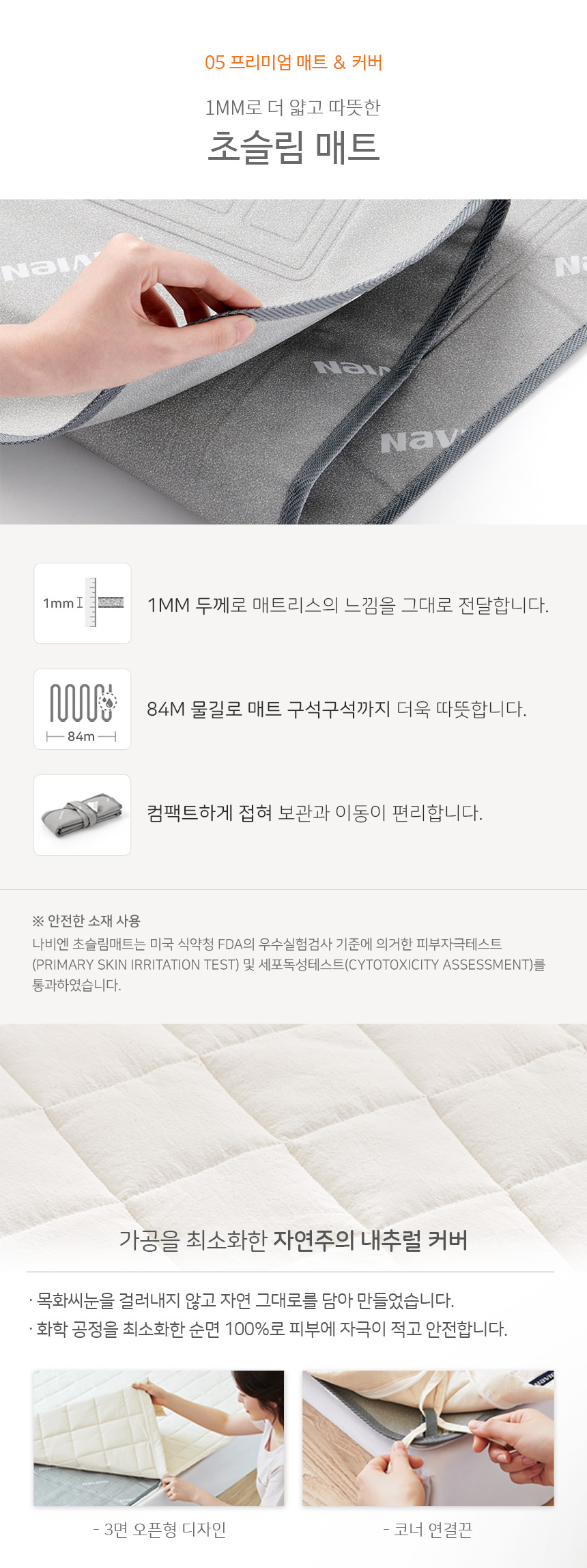Open the 3면 오픈형 디자인 photo

pyautogui.click(x=158, y=1438)
